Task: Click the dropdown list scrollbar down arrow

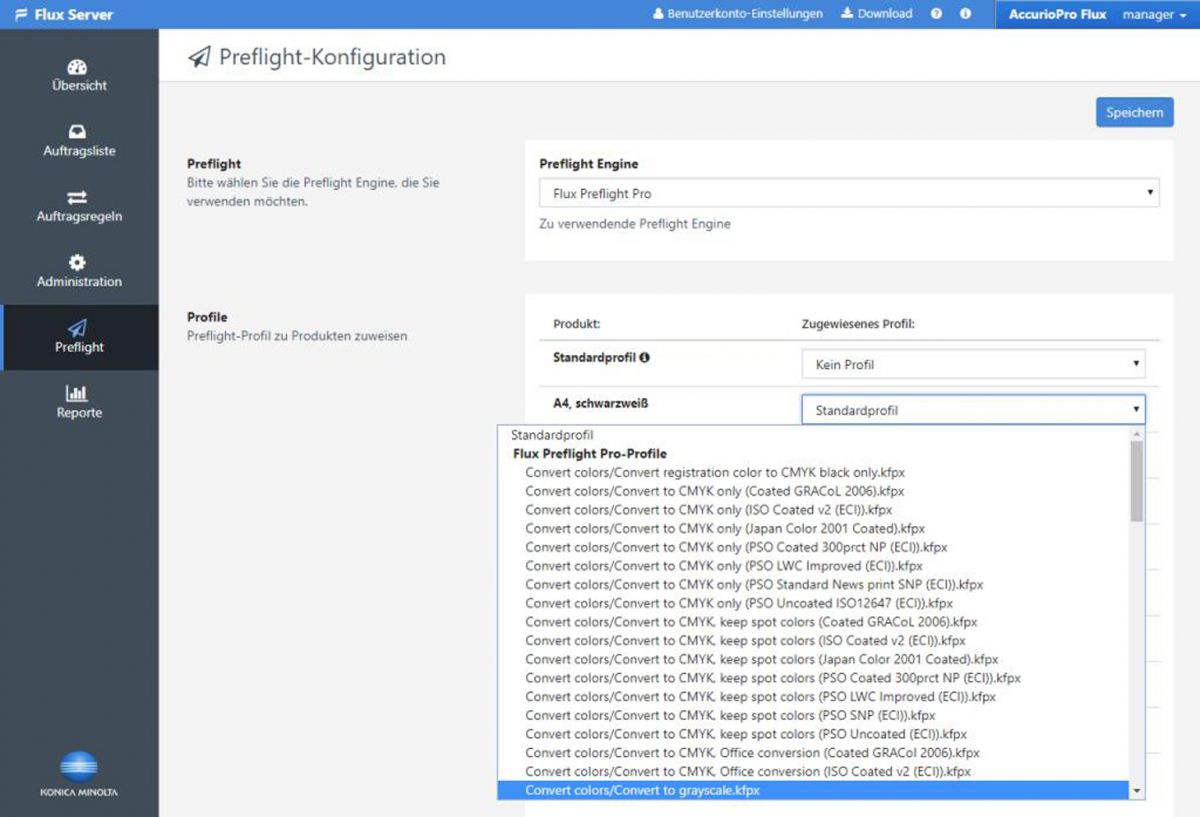Action: 1136,791
